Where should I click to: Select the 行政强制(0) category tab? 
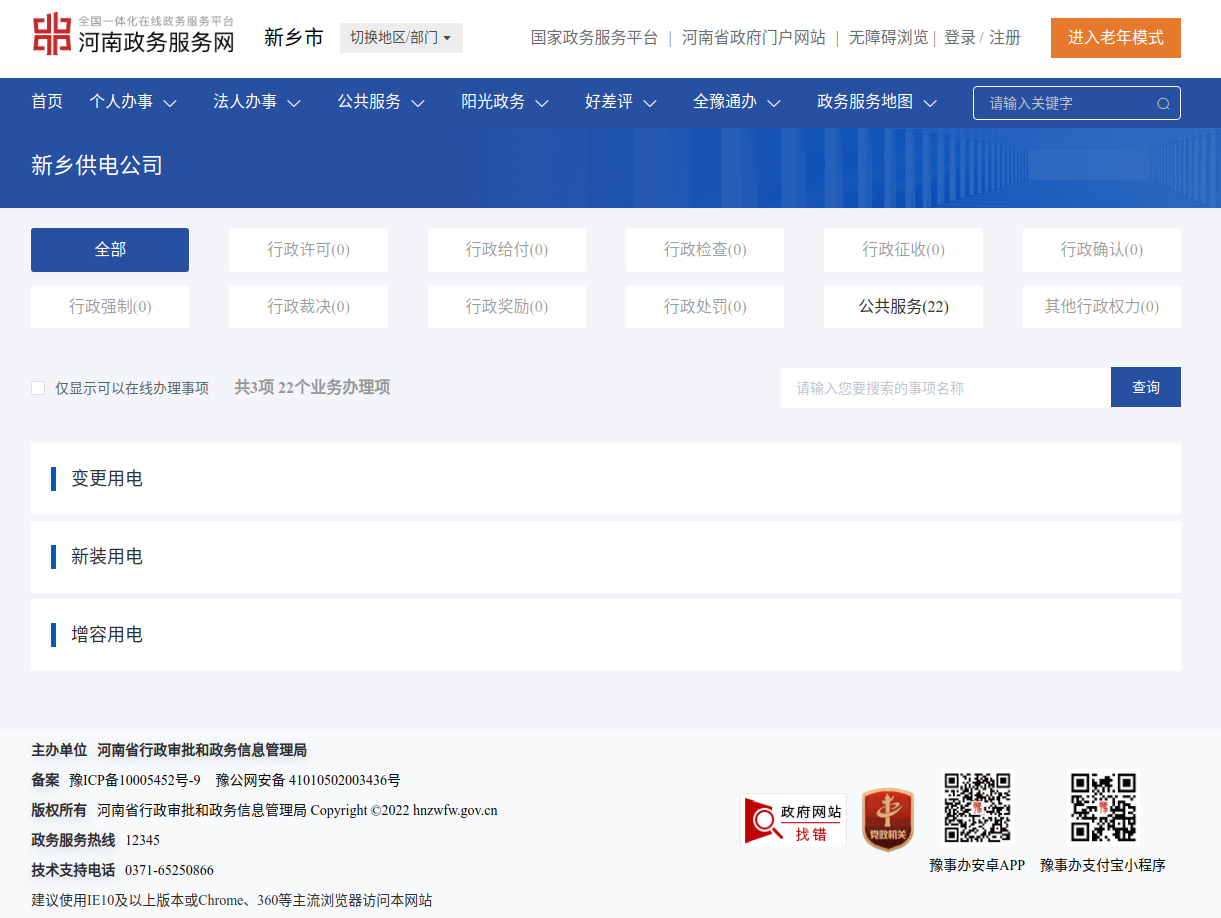point(110,307)
